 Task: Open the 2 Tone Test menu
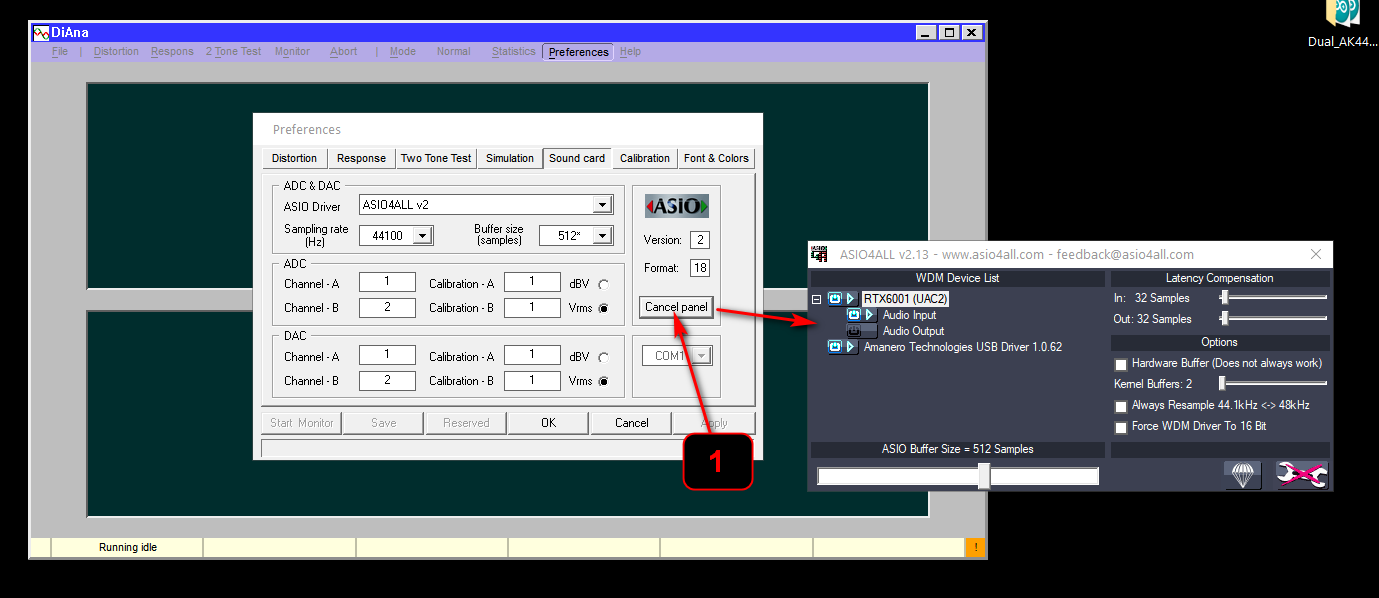233,52
